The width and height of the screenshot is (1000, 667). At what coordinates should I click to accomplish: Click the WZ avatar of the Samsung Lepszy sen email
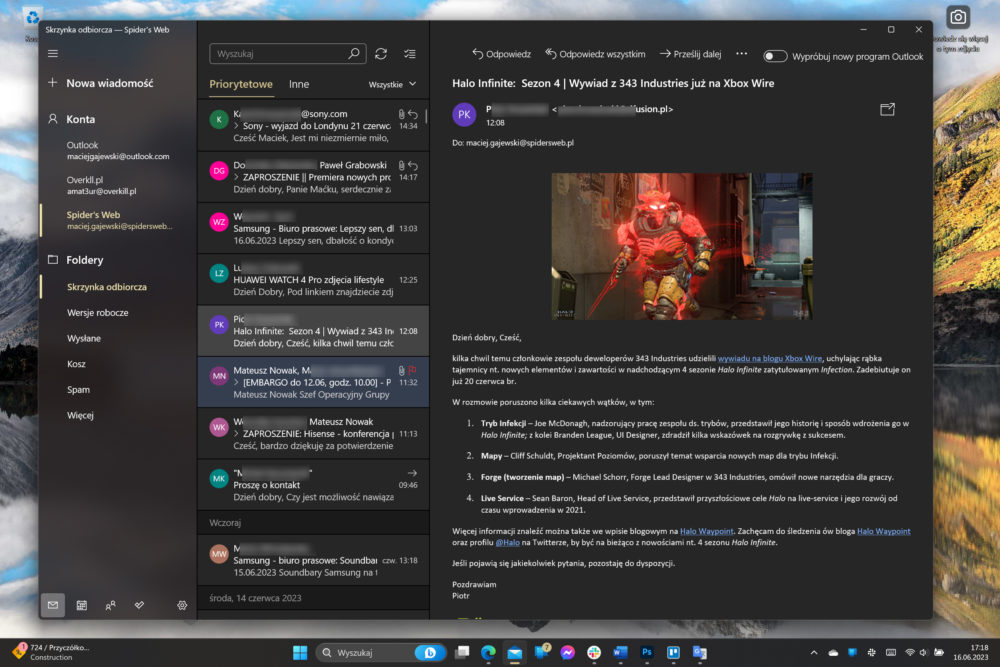[219, 222]
